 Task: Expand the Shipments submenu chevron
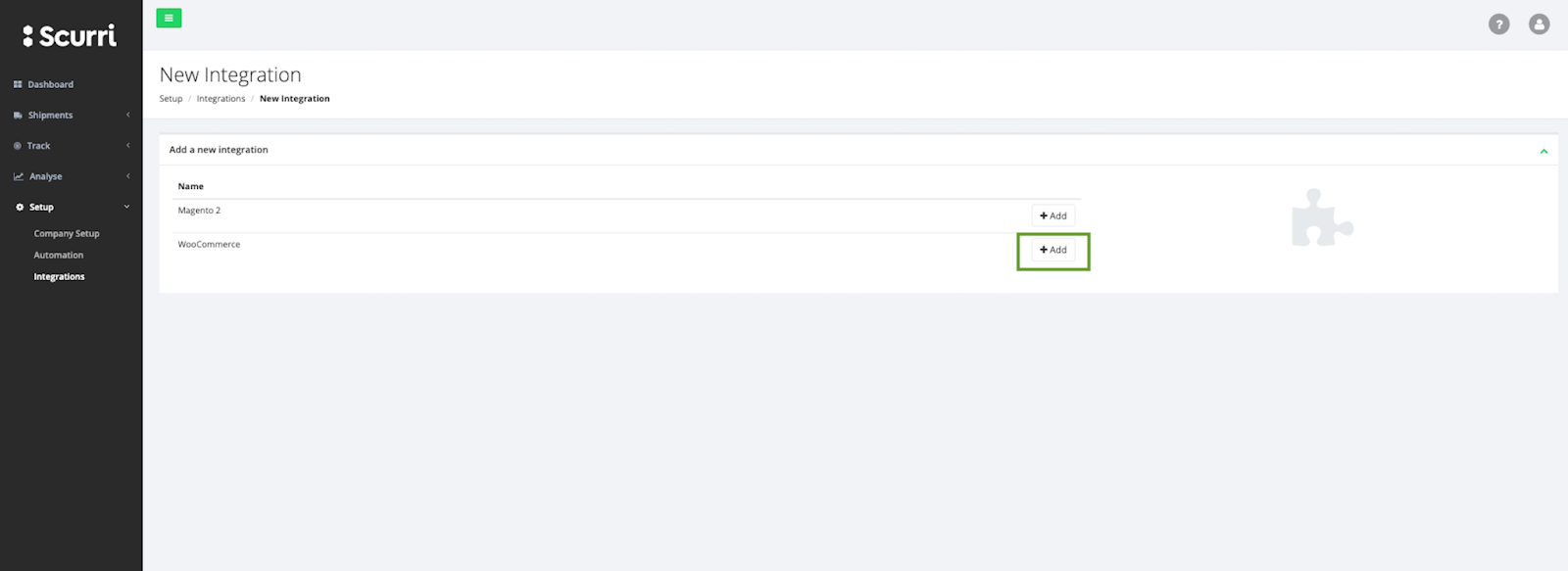coord(127,115)
